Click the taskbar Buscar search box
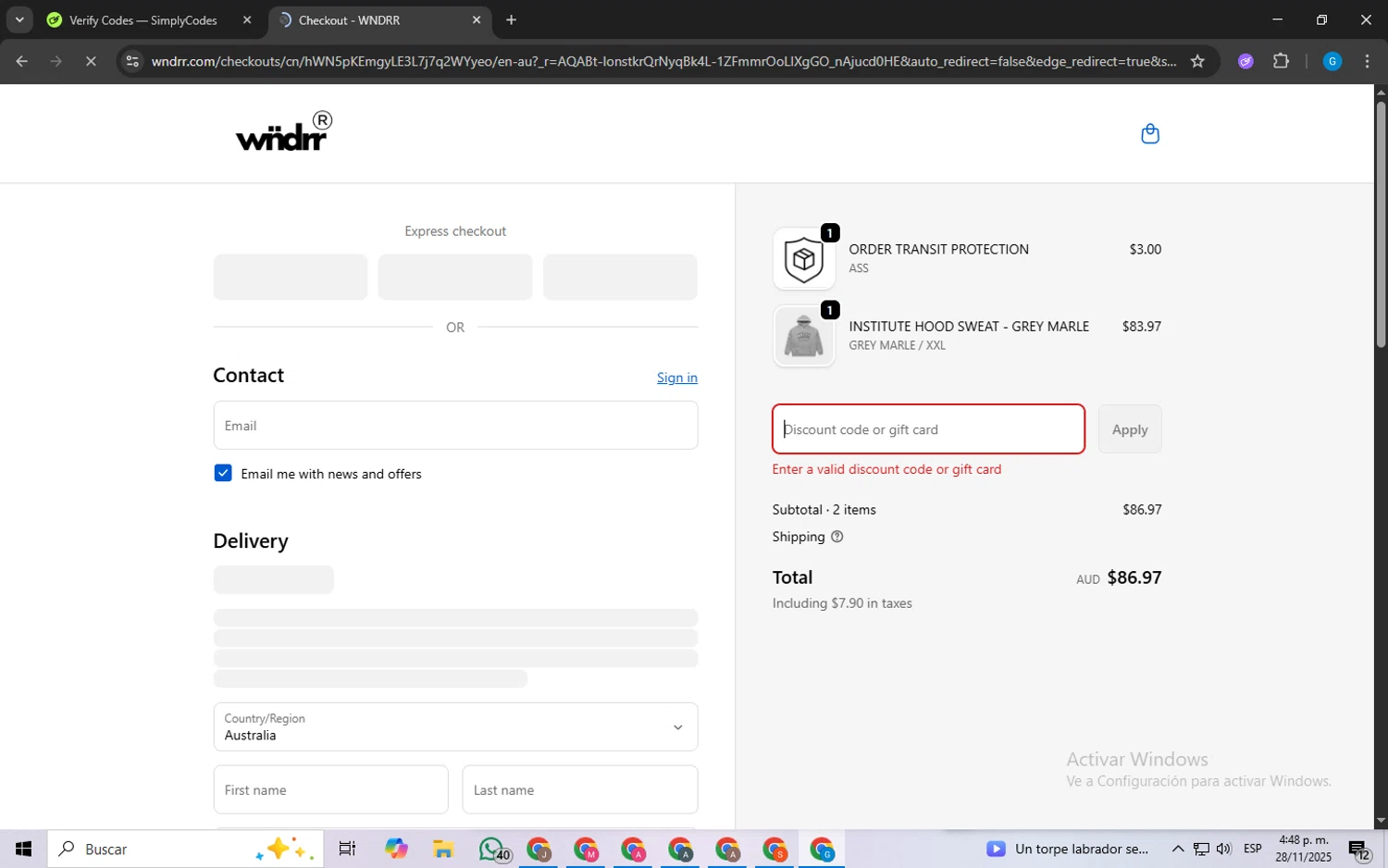The height and width of the screenshot is (868, 1388). [185, 849]
